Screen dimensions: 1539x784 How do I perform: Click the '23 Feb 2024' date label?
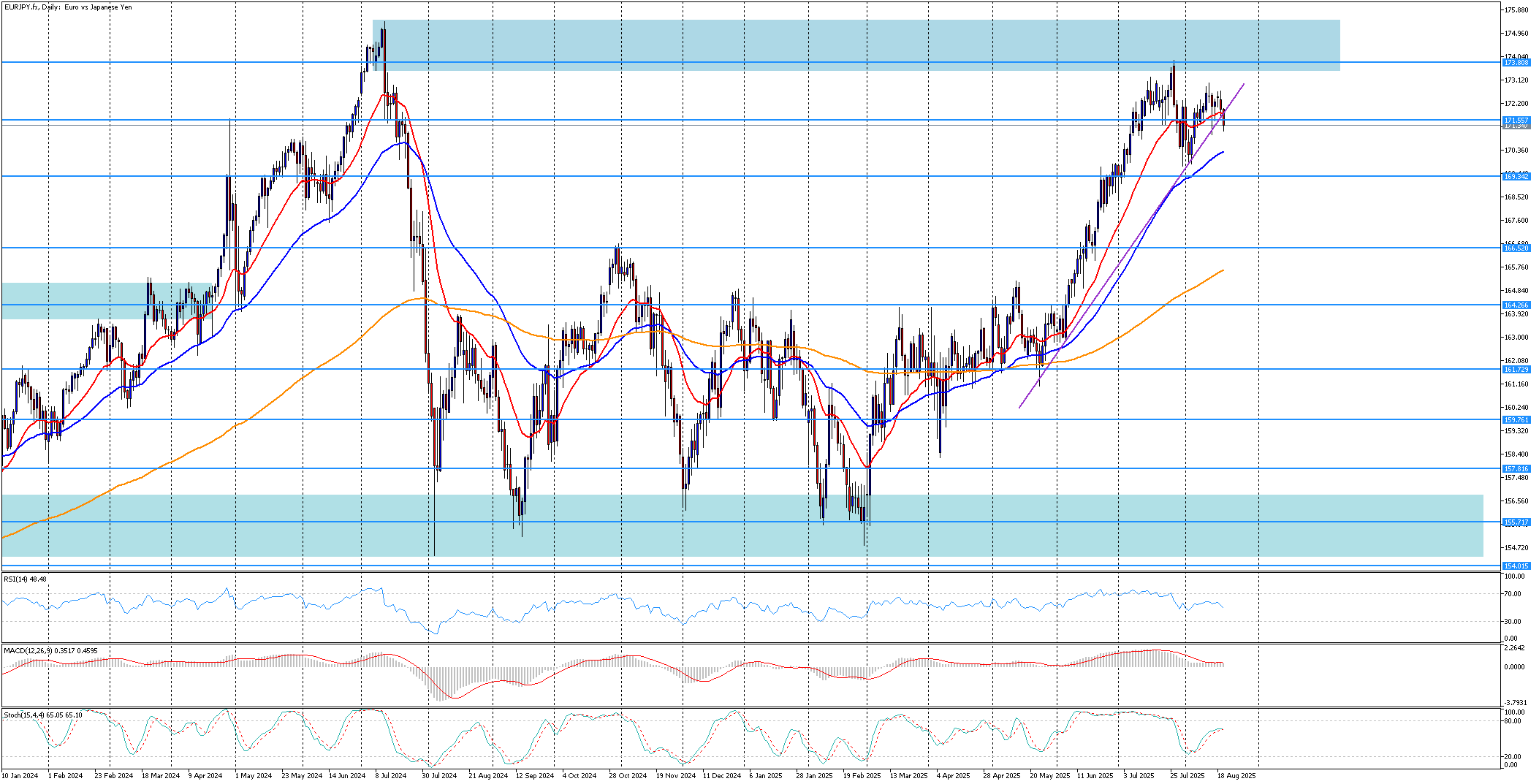(x=114, y=776)
